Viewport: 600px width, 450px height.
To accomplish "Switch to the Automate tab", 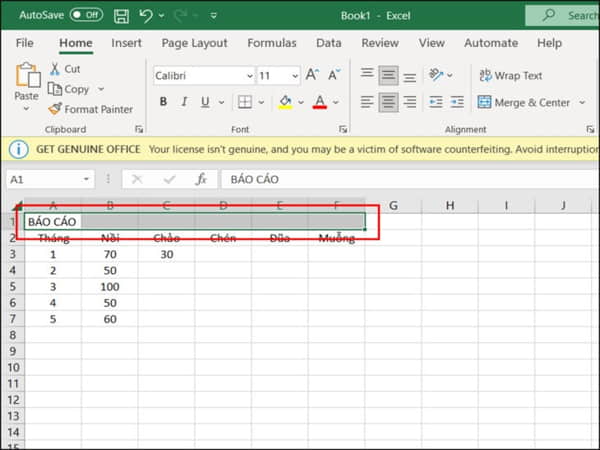I will click(x=491, y=43).
